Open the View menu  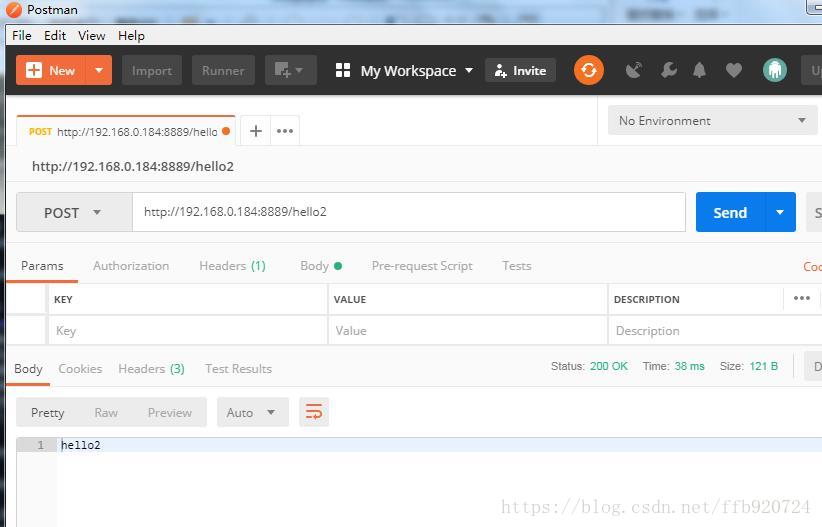click(91, 36)
